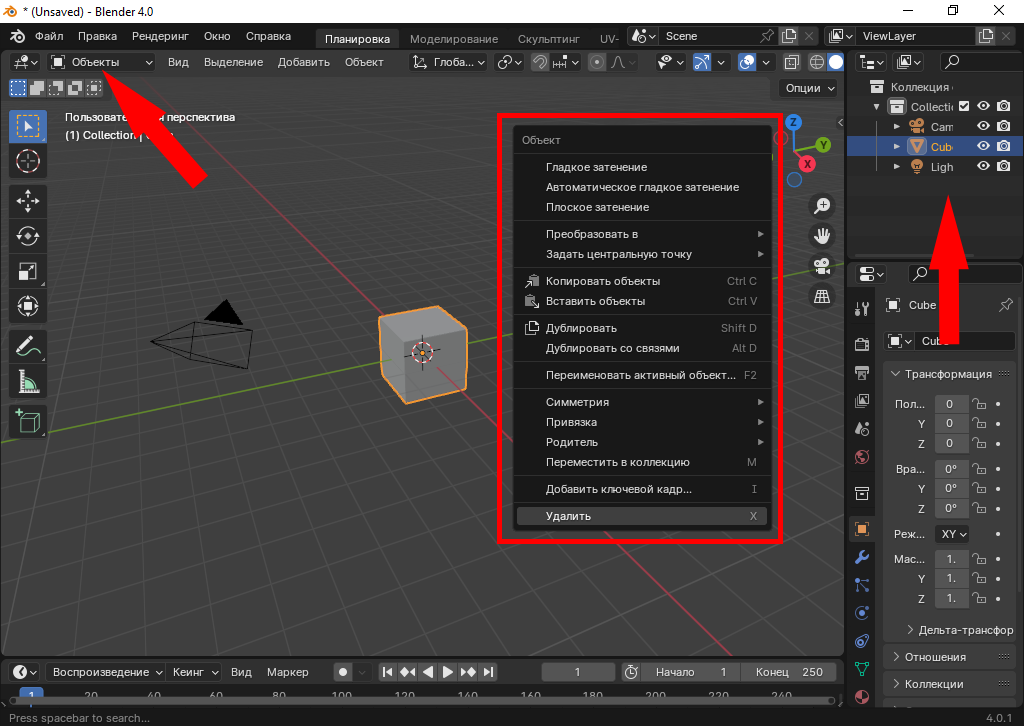Select the Move tool in toolbar
Image resolution: width=1024 pixels, height=726 pixels.
pyautogui.click(x=28, y=201)
